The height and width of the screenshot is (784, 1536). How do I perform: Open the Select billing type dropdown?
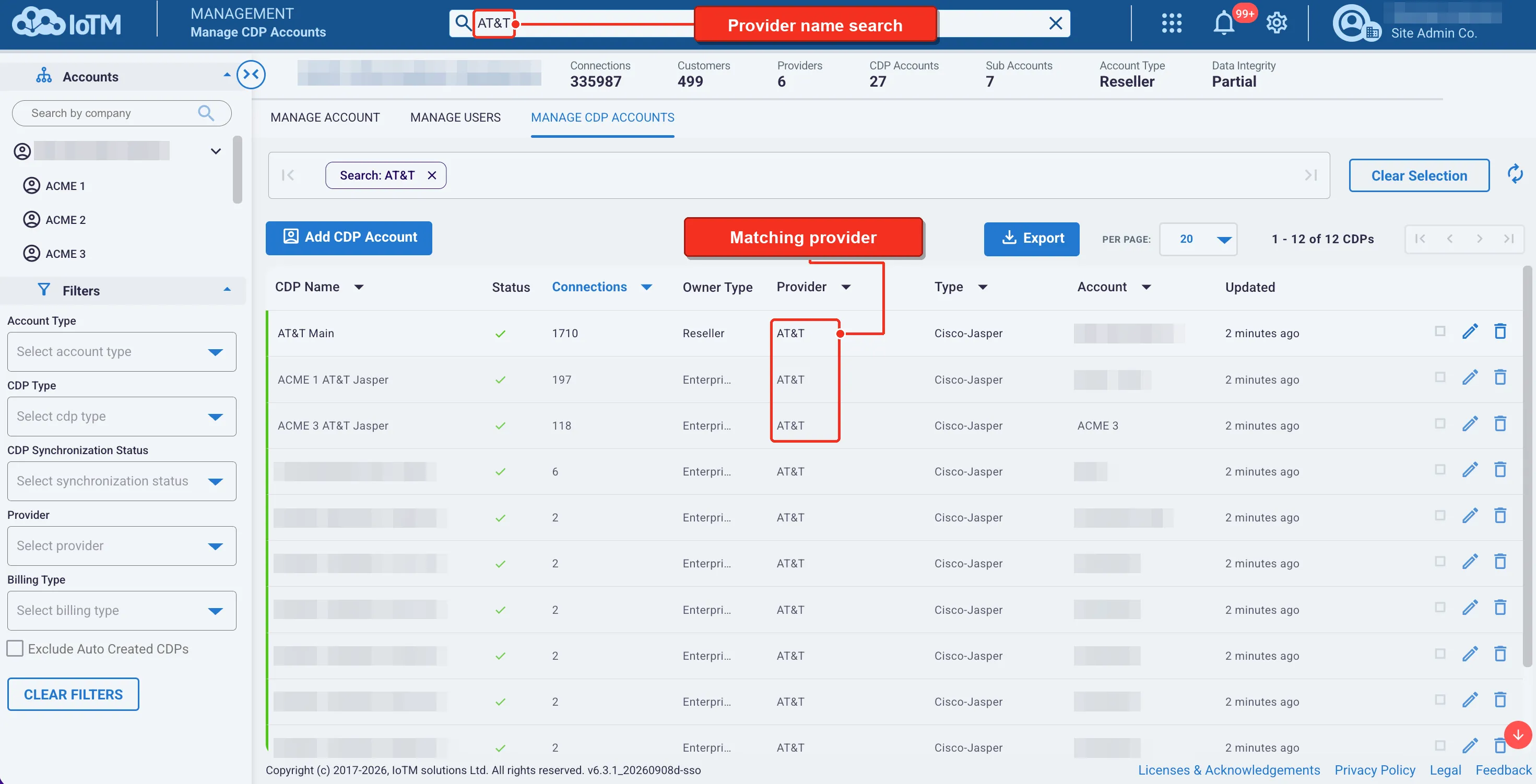(122, 611)
